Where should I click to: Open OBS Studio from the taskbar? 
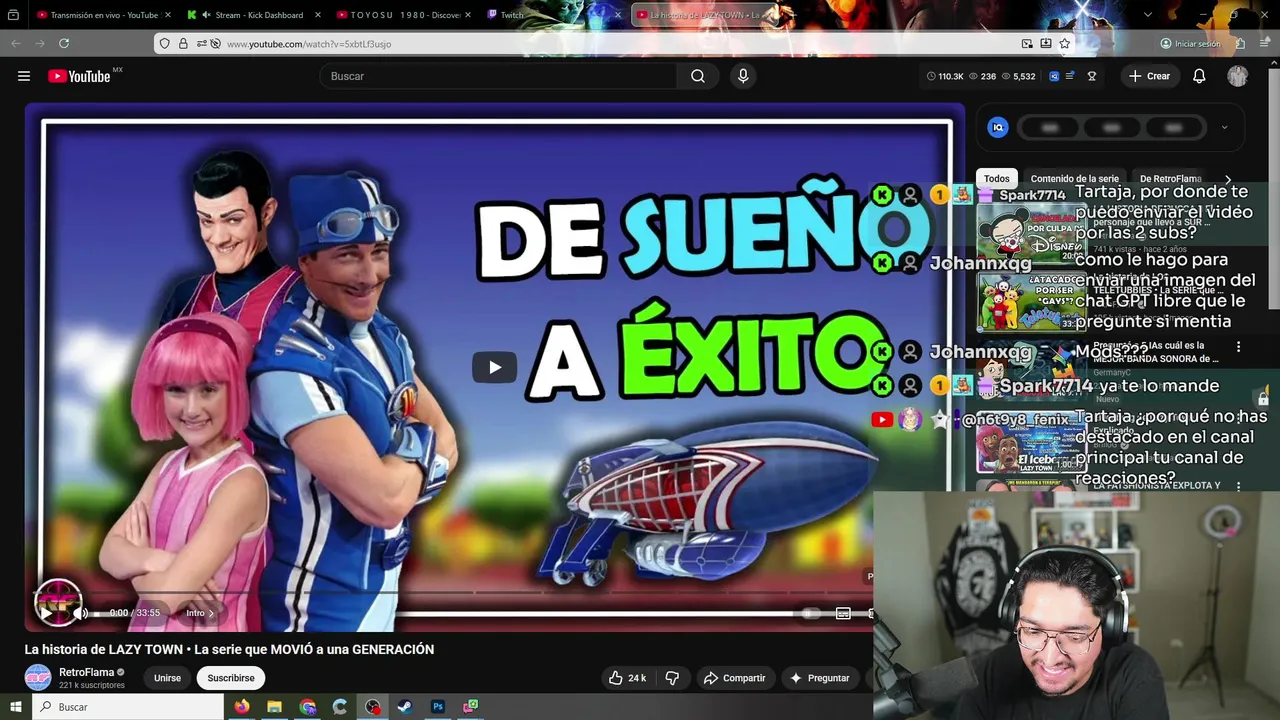373,707
